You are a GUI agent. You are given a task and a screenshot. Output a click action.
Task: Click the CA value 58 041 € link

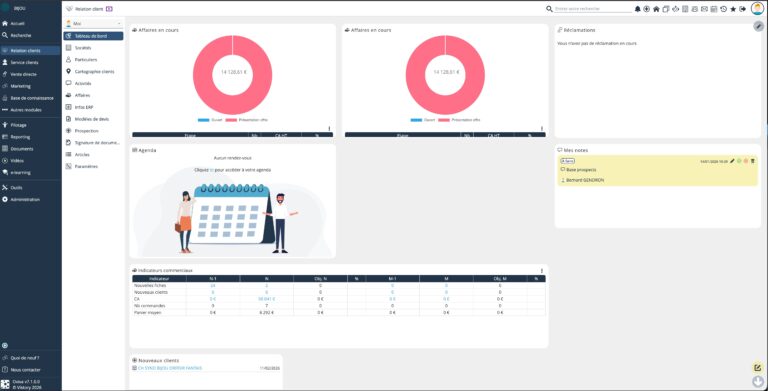tap(266, 299)
